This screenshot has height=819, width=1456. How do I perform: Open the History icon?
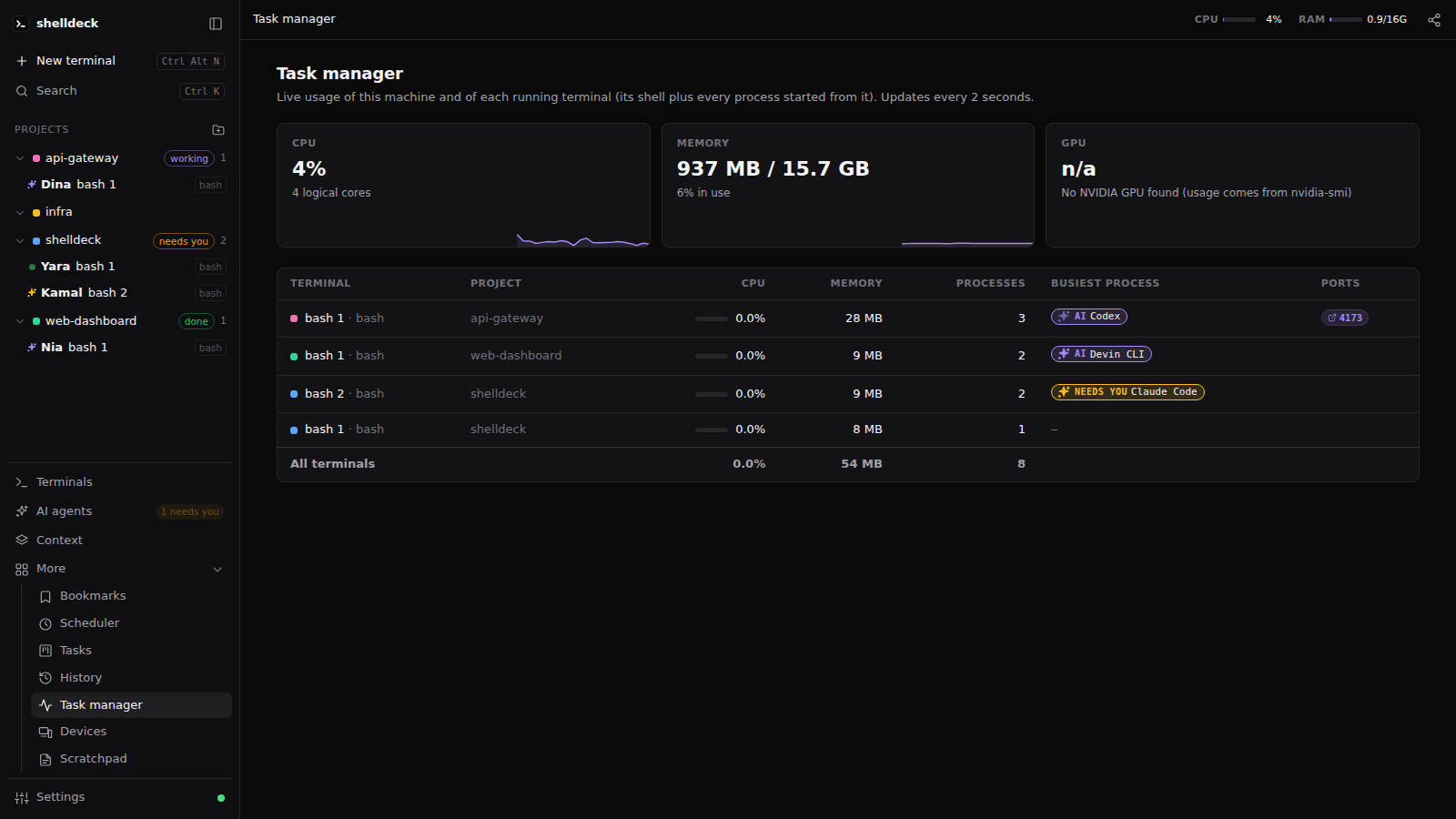[45, 678]
